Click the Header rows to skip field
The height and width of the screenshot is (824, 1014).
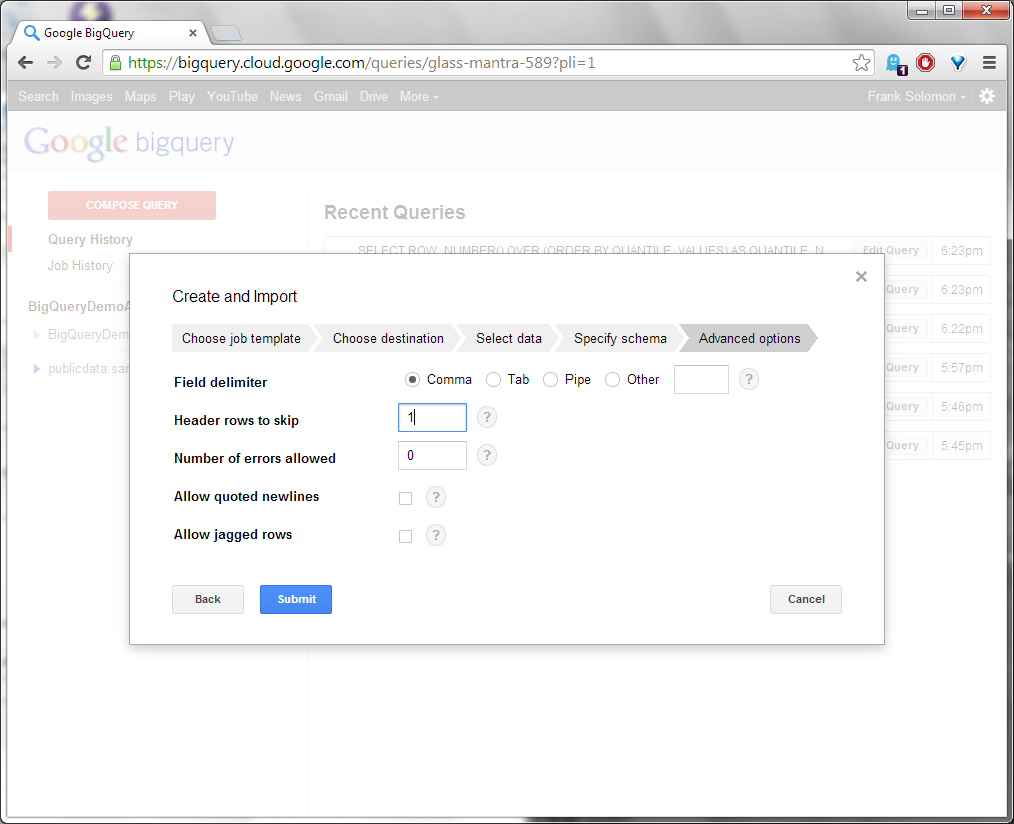click(x=432, y=418)
